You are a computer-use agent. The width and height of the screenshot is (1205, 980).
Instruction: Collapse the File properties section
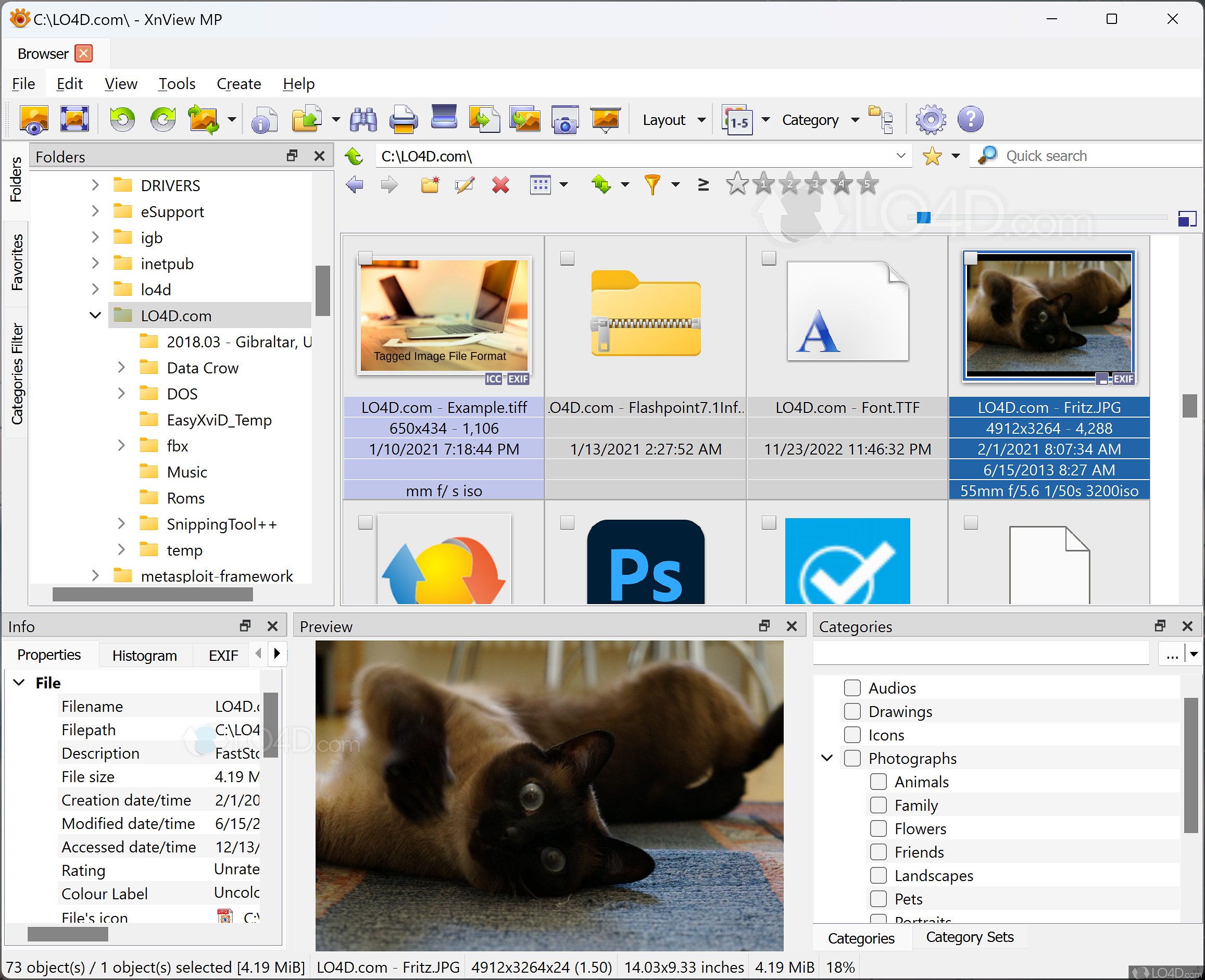(19, 683)
